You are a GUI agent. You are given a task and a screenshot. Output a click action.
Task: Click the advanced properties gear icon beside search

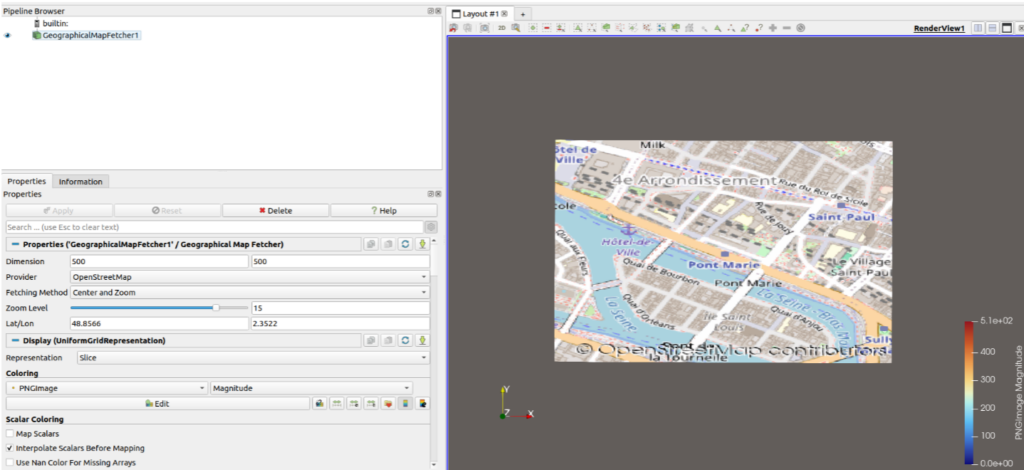point(431,227)
